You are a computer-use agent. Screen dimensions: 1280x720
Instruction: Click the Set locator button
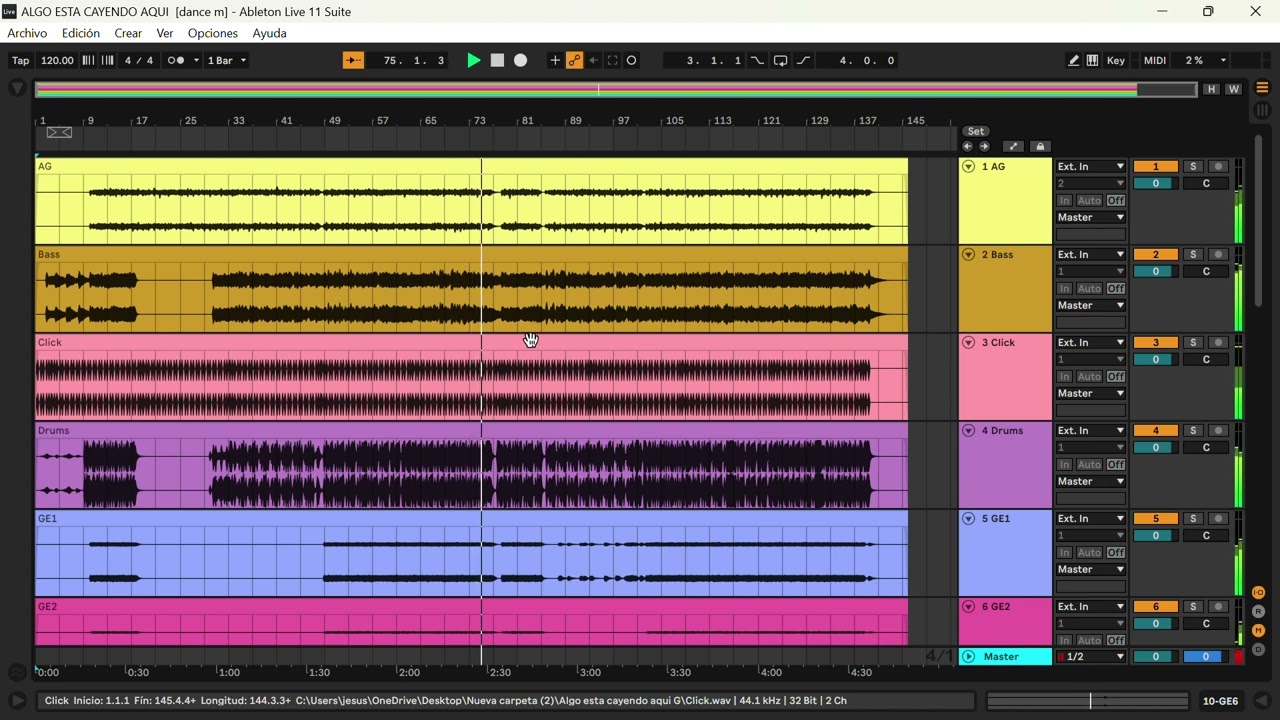point(976,131)
